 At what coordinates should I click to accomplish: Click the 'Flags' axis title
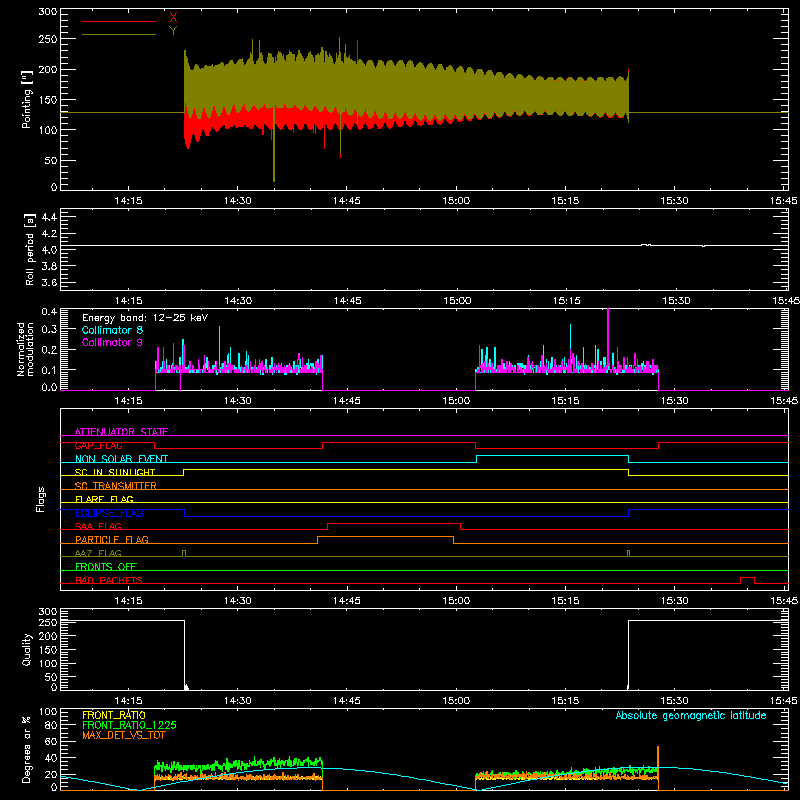(x=40, y=499)
